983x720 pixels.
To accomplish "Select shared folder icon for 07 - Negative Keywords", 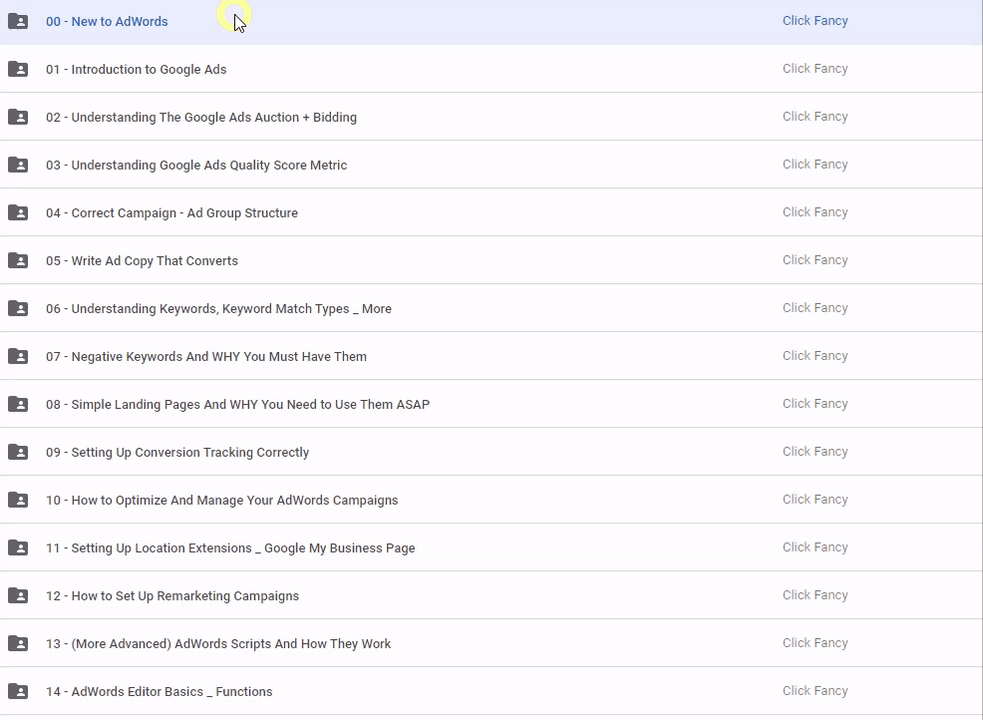I will (x=18, y=357).
